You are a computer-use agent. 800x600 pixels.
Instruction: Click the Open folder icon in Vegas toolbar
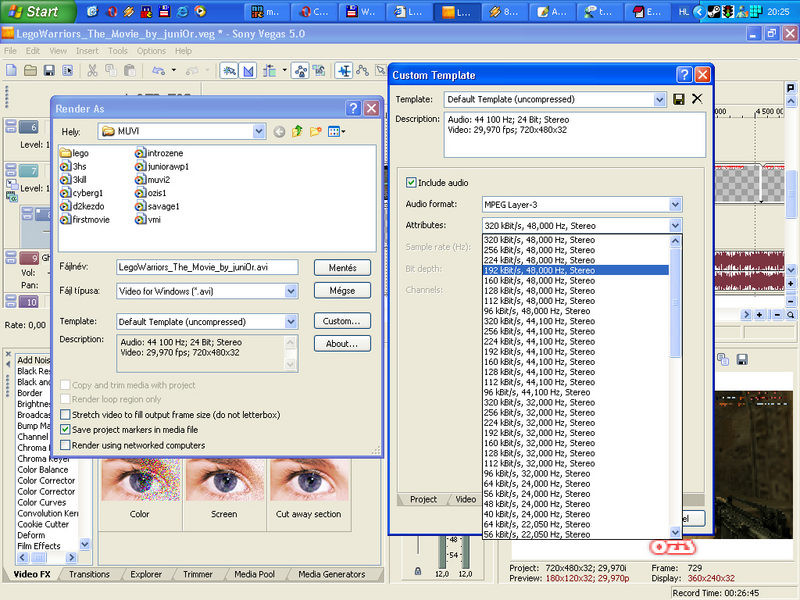(x=30, y=70)
